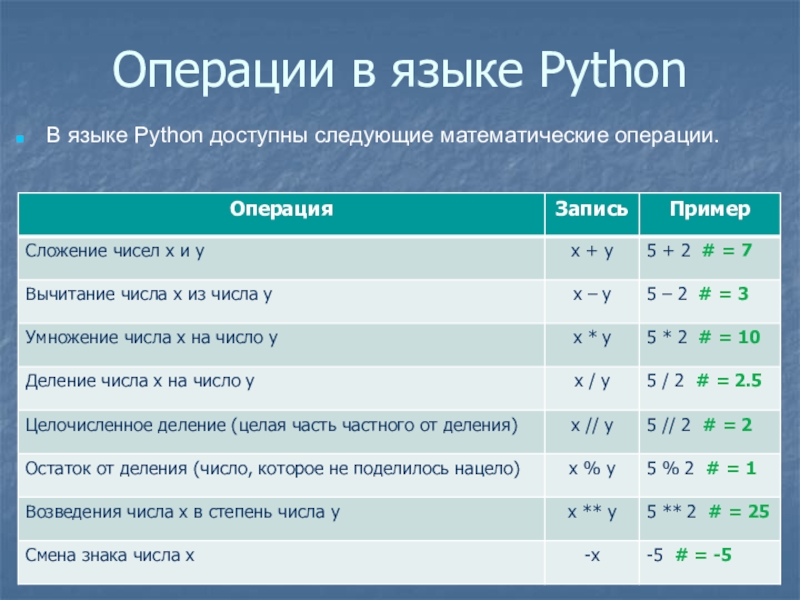Click the example "5 ** 2 # = 25"
The width and height of the screenshot is (800, 600).
[707, 511]
